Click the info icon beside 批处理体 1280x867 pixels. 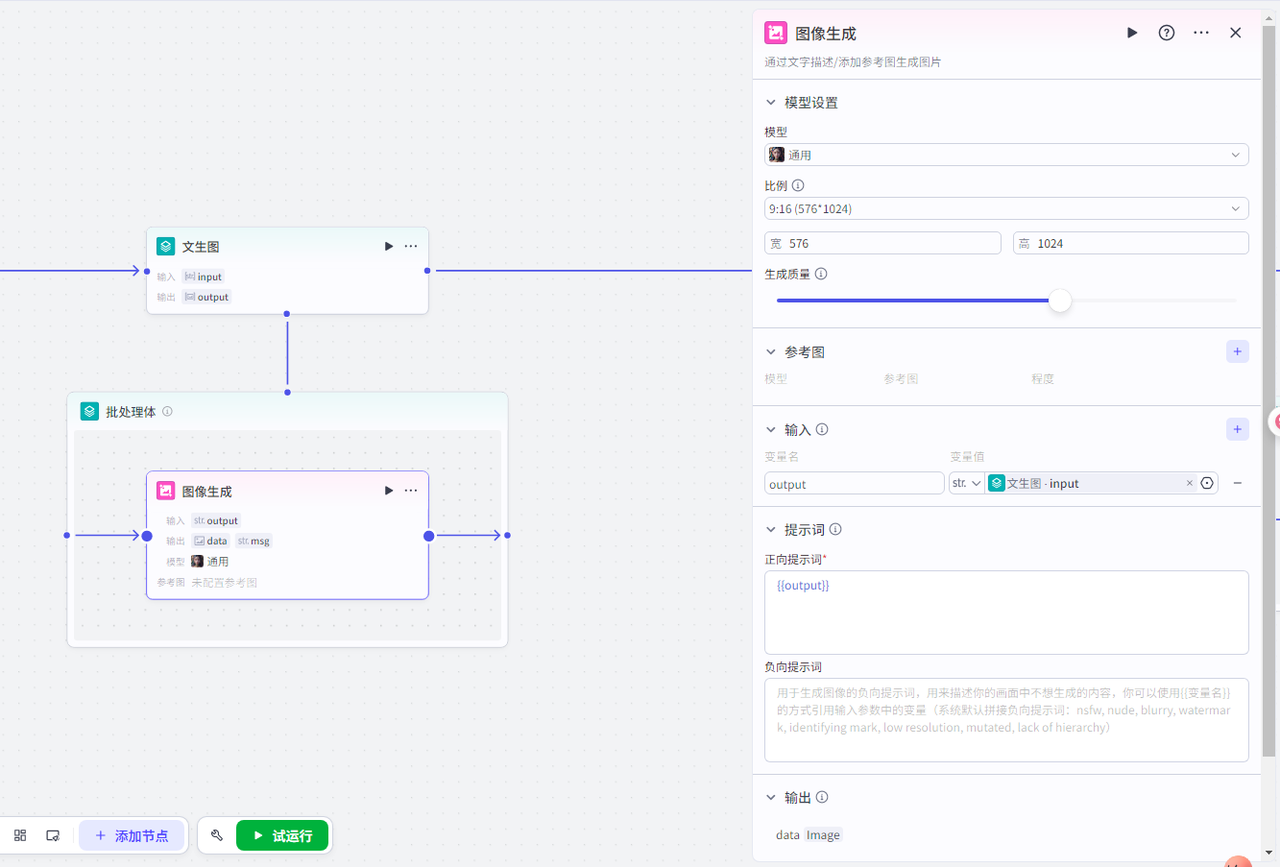coord(167,411)
